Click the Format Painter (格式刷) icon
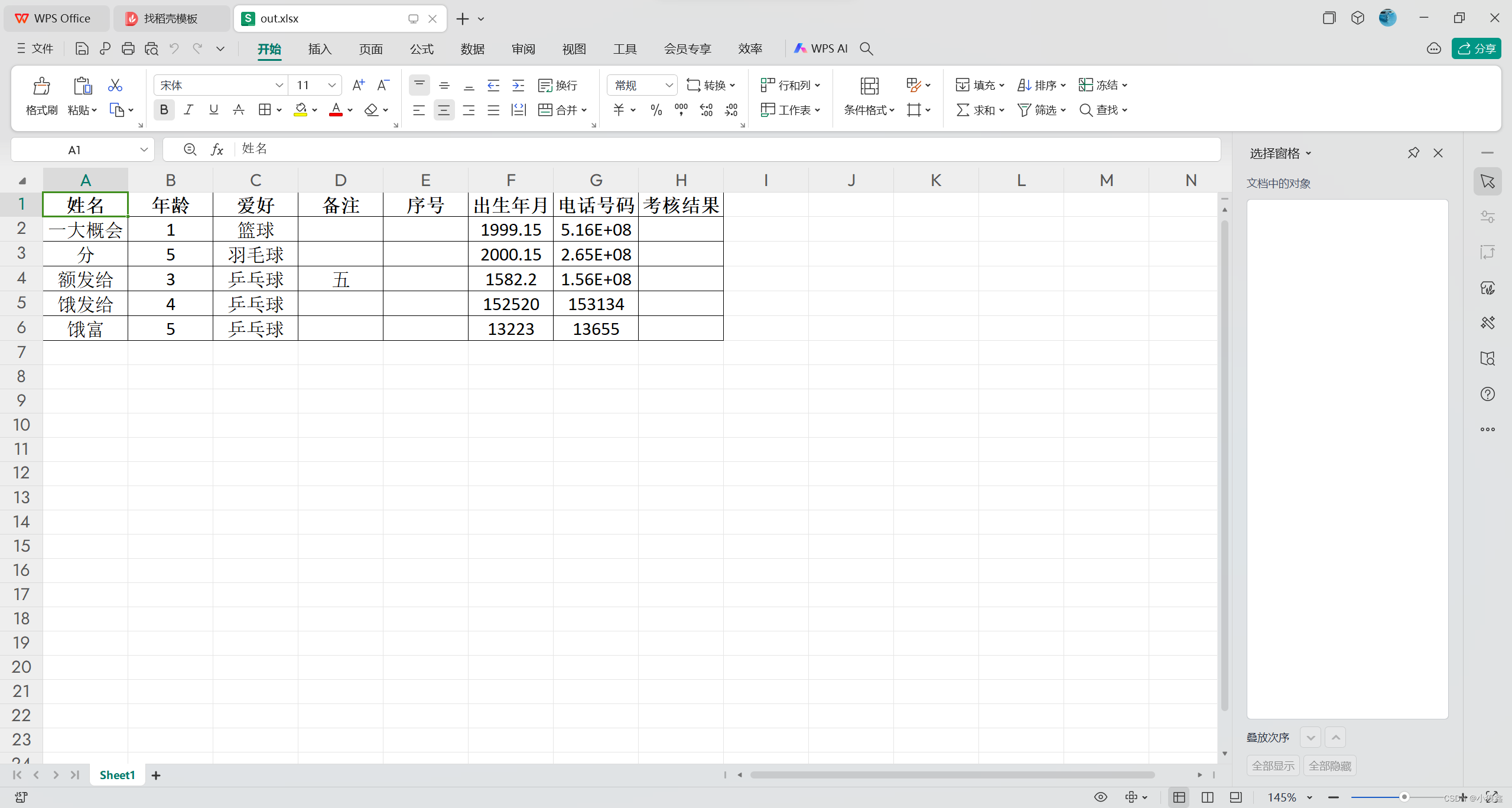The width and height of the screenshot is (1512, 808). 41,86
